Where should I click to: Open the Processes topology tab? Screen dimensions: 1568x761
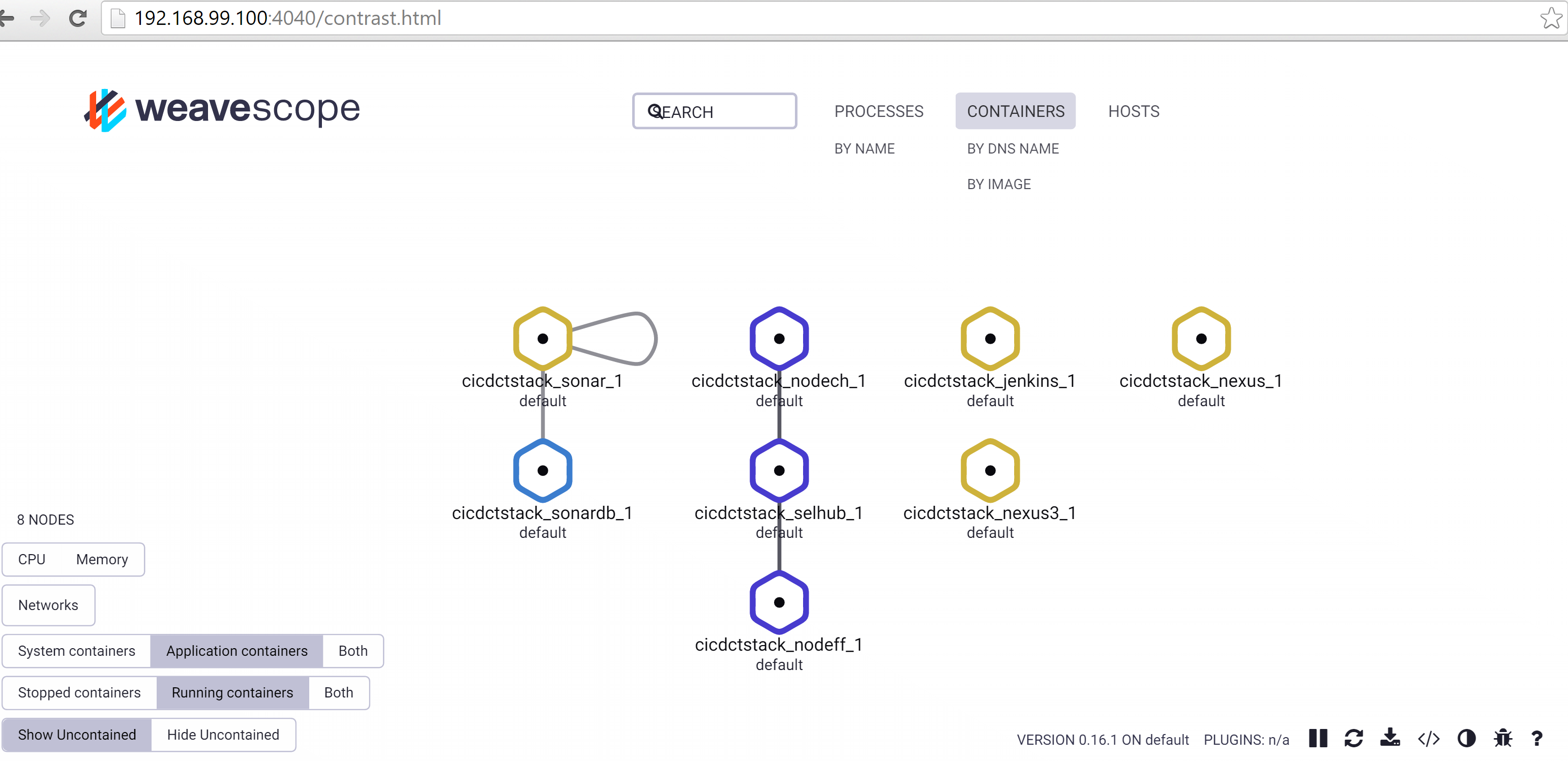[878, 111]
